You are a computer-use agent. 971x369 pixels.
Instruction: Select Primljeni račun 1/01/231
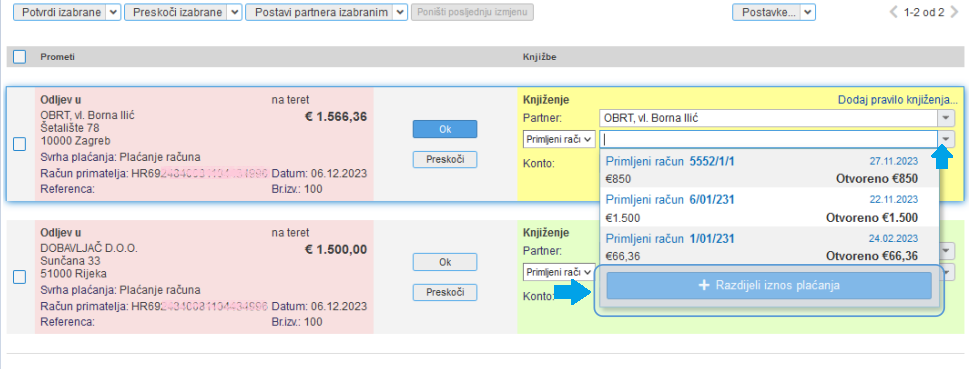[769, 246]
